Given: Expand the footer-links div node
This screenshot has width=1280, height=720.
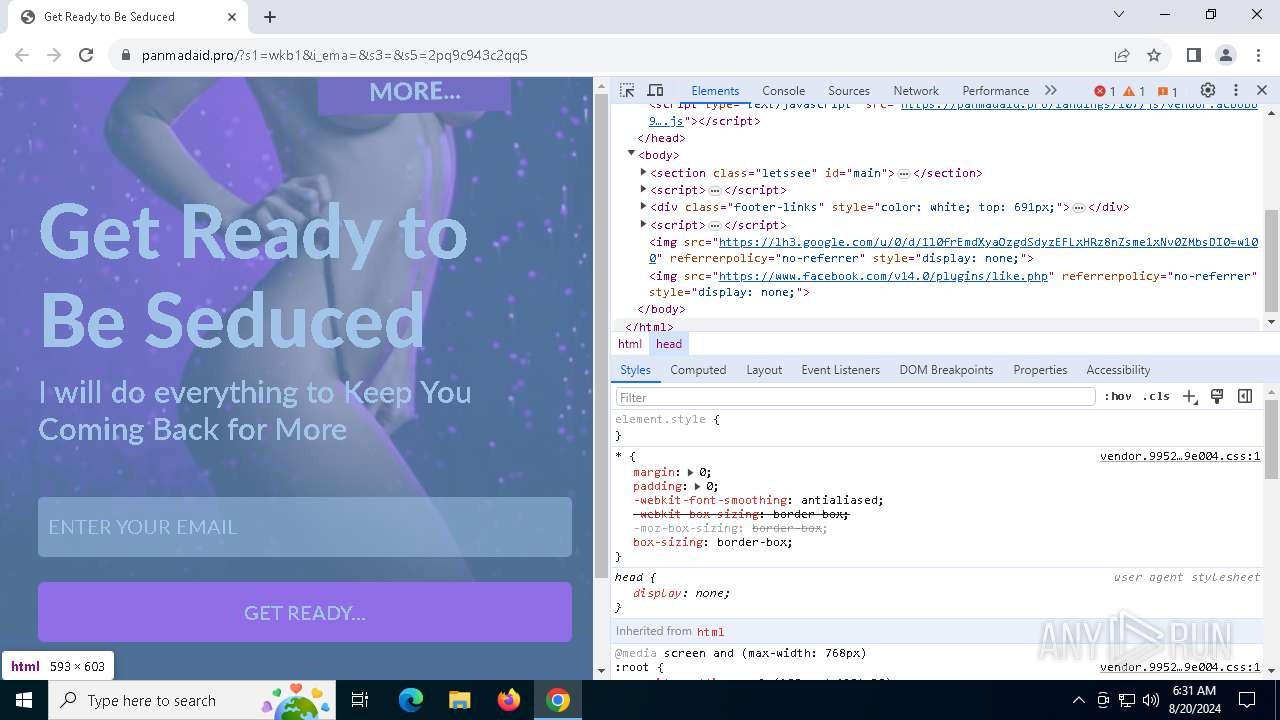Looking at the screenshot, I should [x=643, y=207].
